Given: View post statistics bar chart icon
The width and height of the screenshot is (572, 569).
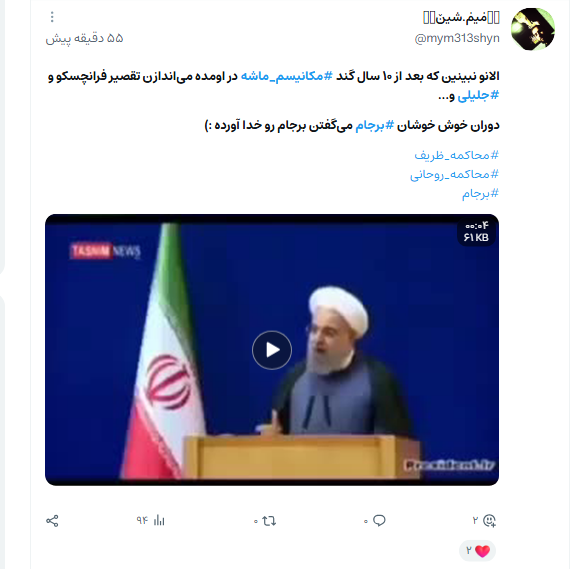Looking at the screenshot, I should pos(159,520).
